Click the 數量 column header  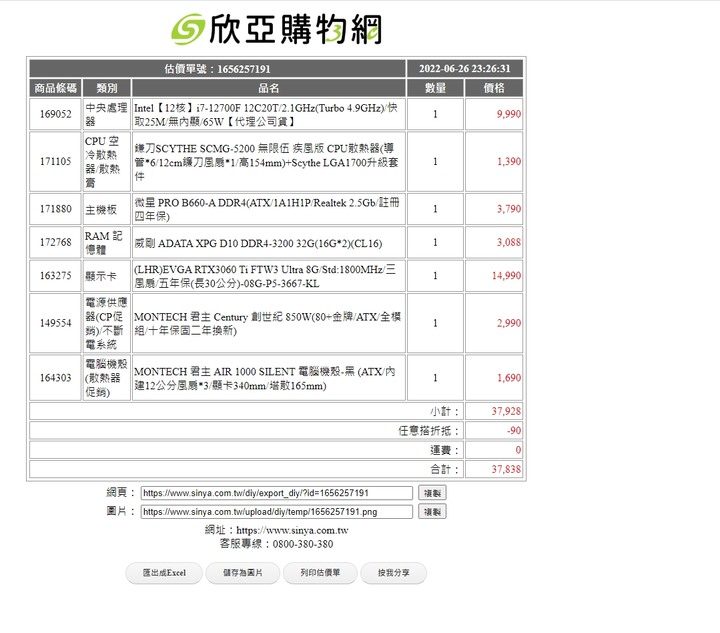[x=435, y=88]
